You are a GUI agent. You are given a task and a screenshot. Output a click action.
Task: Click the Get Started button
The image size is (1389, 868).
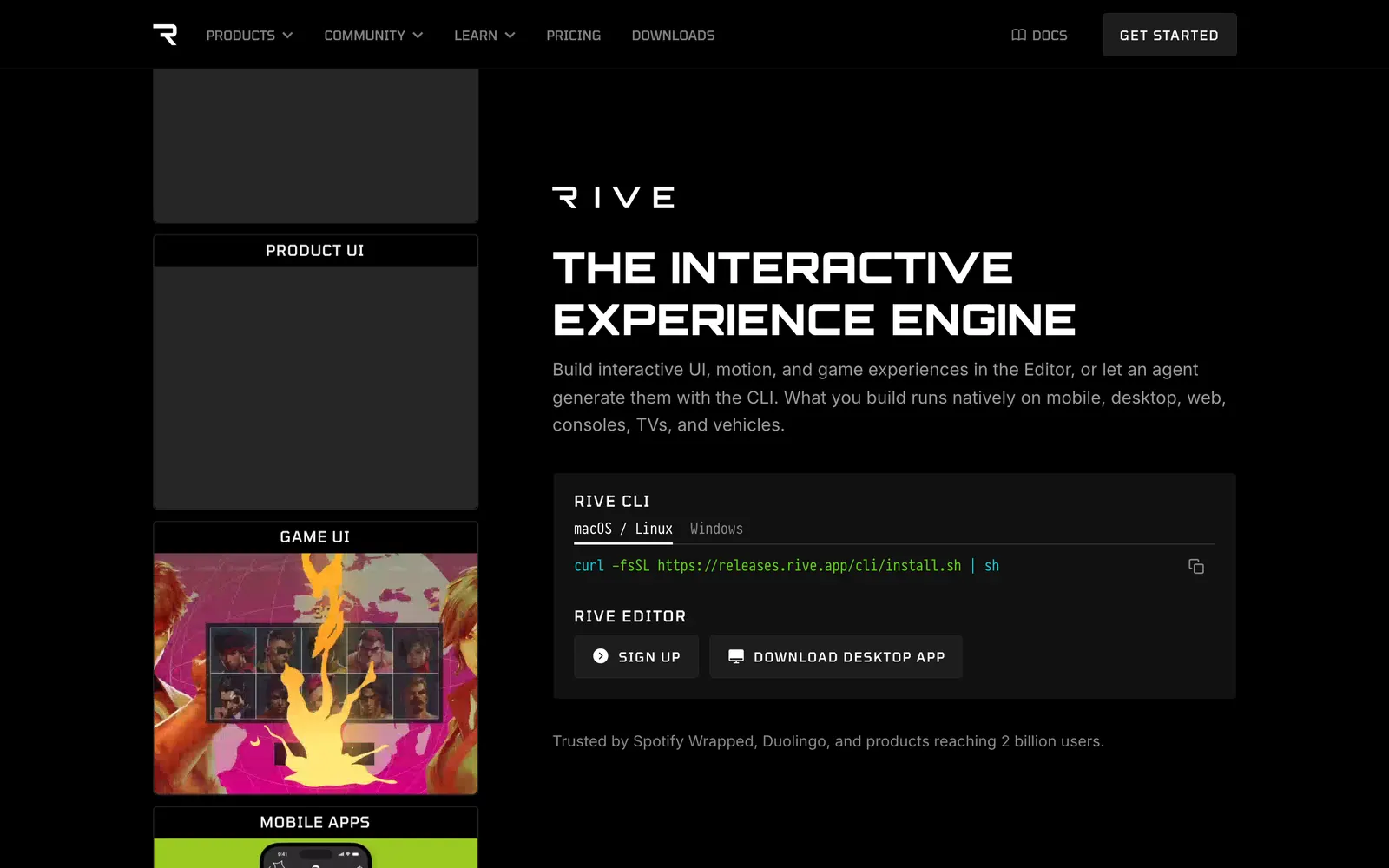click(1169, 35)
